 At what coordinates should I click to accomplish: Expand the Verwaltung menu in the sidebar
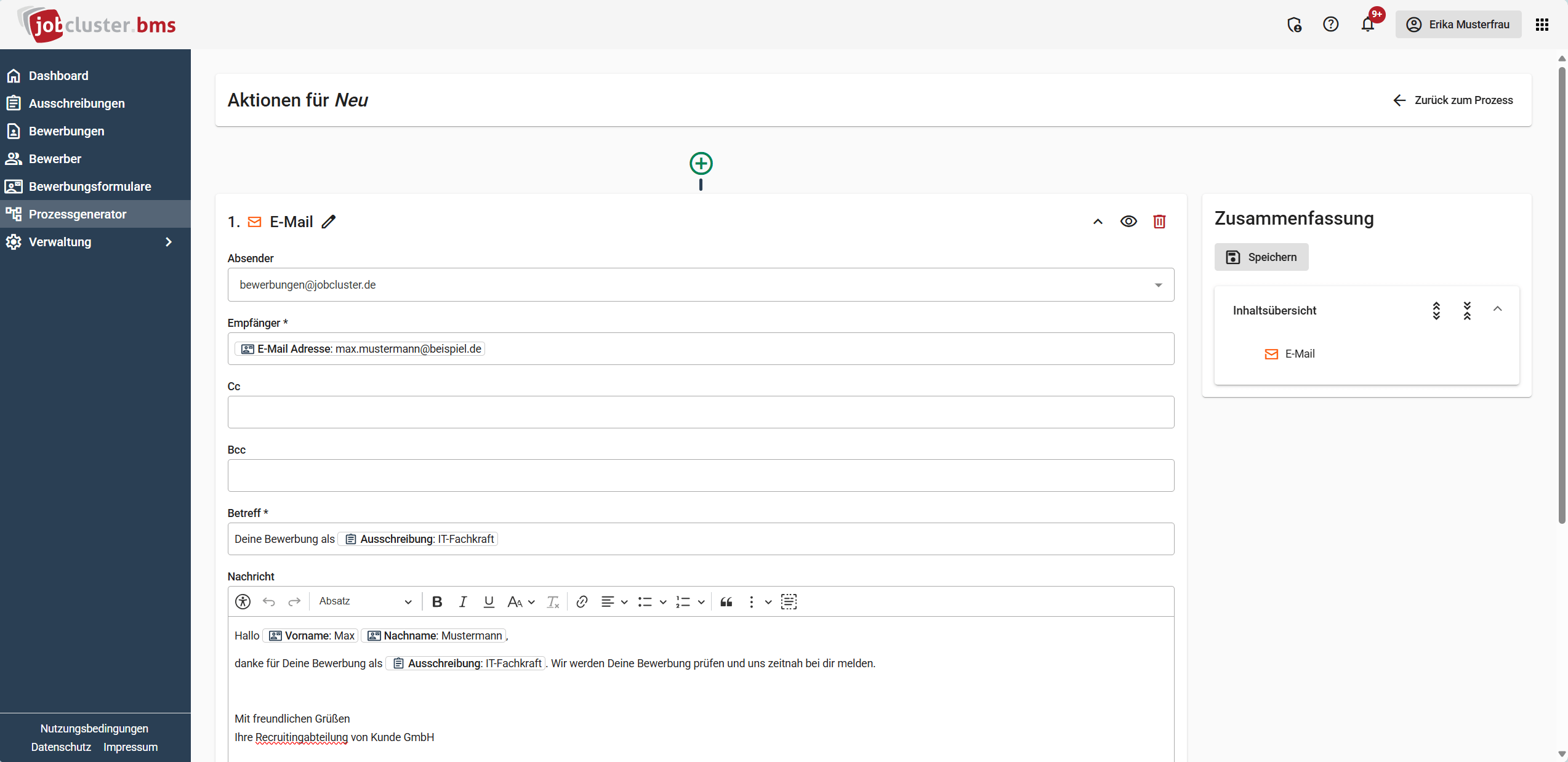(60, 241)
